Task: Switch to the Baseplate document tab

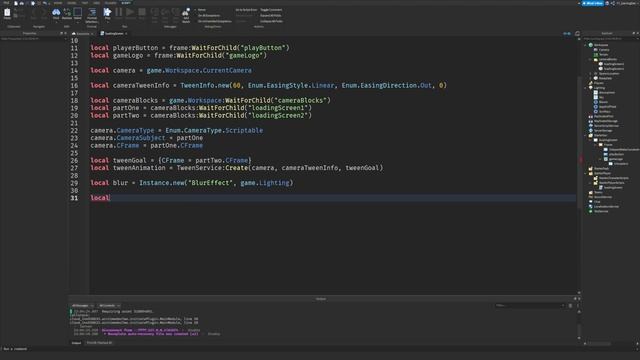Action: (x=83, y=33)
